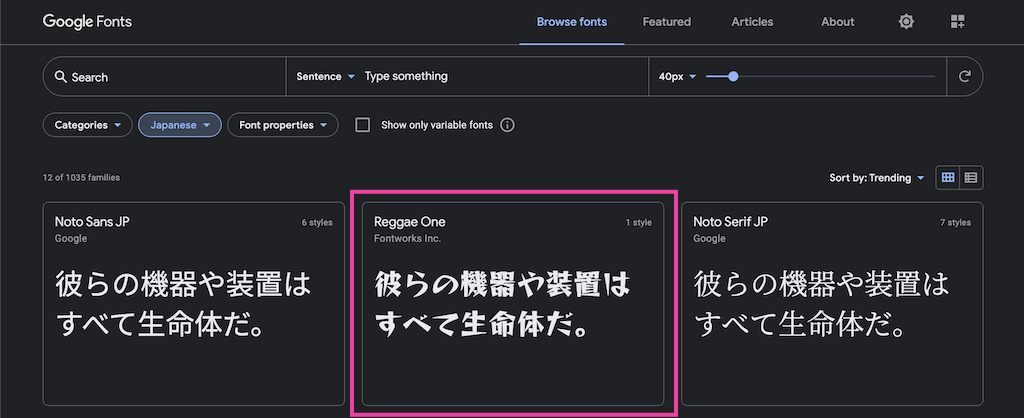Viewport: 1024px width, 418px height.
Task: Switch to the Featured tab
Action: (x=666, y=22)
